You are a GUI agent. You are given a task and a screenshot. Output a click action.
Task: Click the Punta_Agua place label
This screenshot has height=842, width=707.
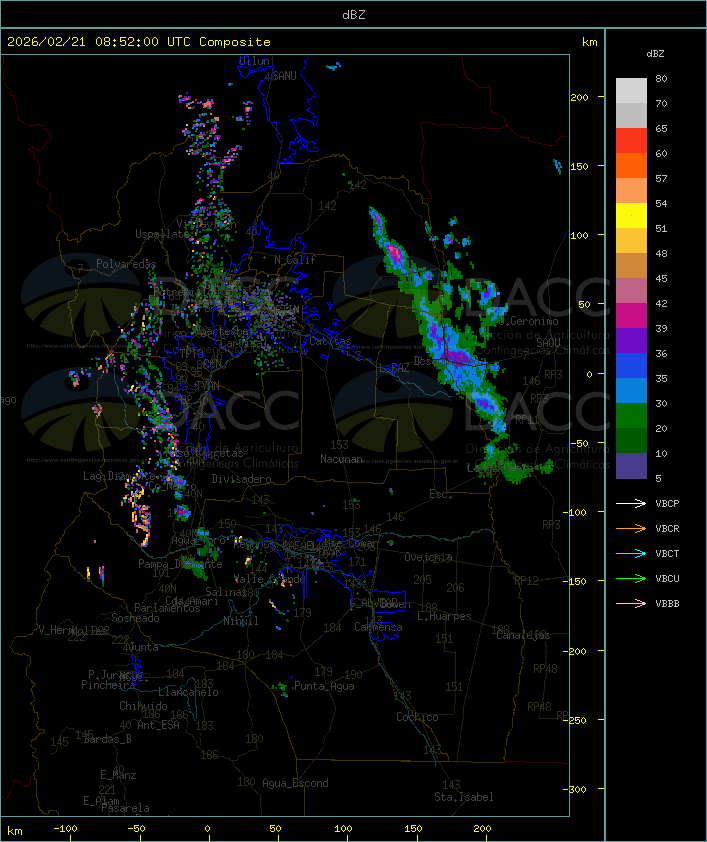tap(324, 686)
